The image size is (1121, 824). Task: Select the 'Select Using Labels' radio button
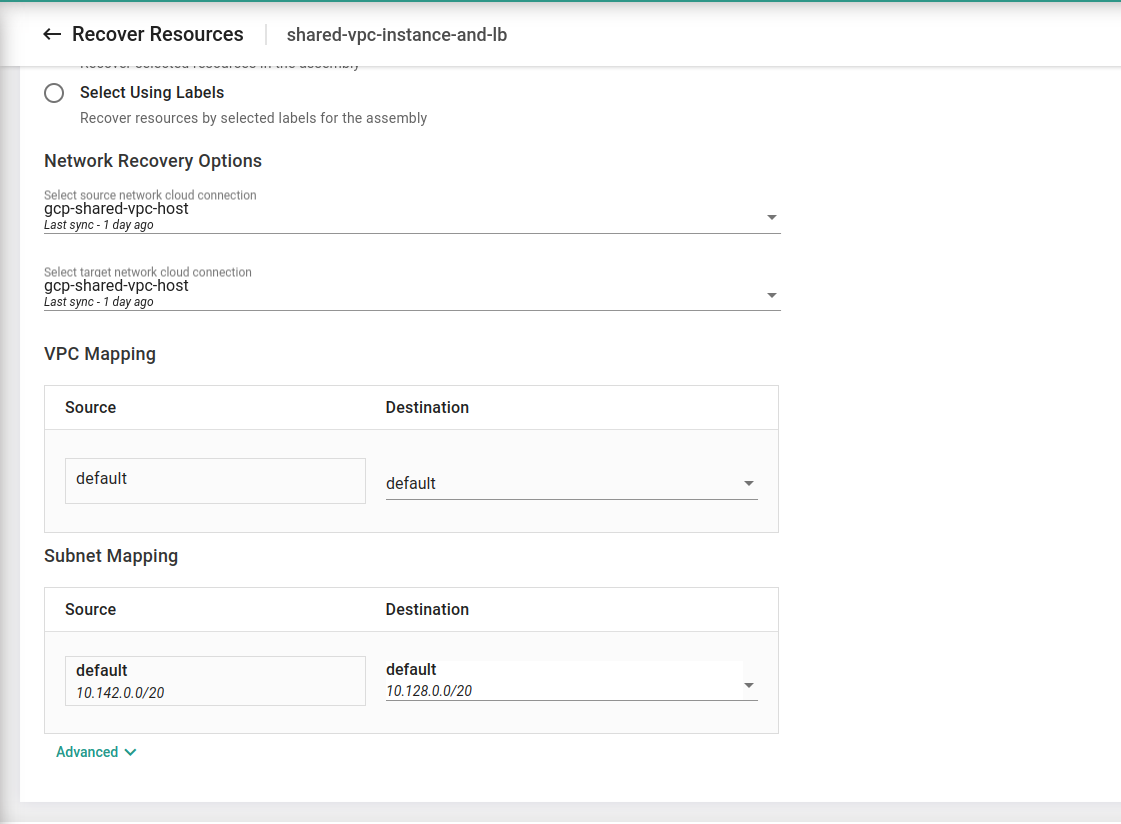tap(54, 93)
